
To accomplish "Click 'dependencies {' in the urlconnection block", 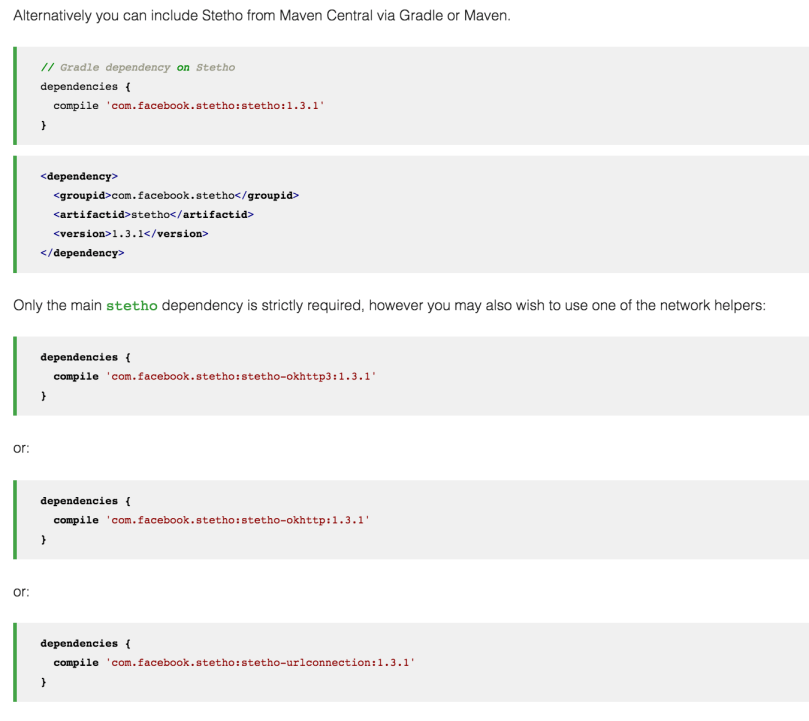I will click(79, 643).
